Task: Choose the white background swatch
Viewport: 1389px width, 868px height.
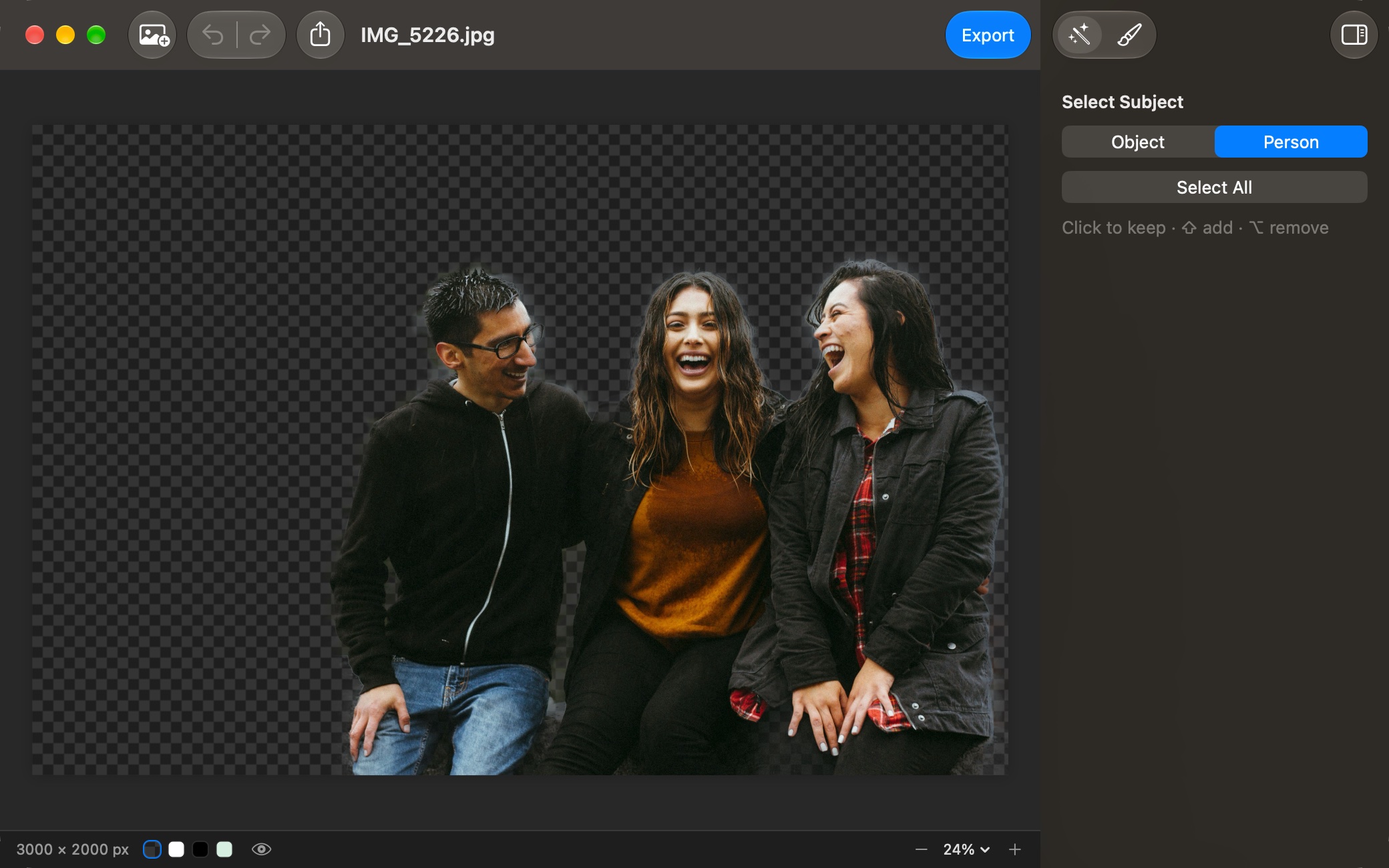Action: (x=176, y=849)
